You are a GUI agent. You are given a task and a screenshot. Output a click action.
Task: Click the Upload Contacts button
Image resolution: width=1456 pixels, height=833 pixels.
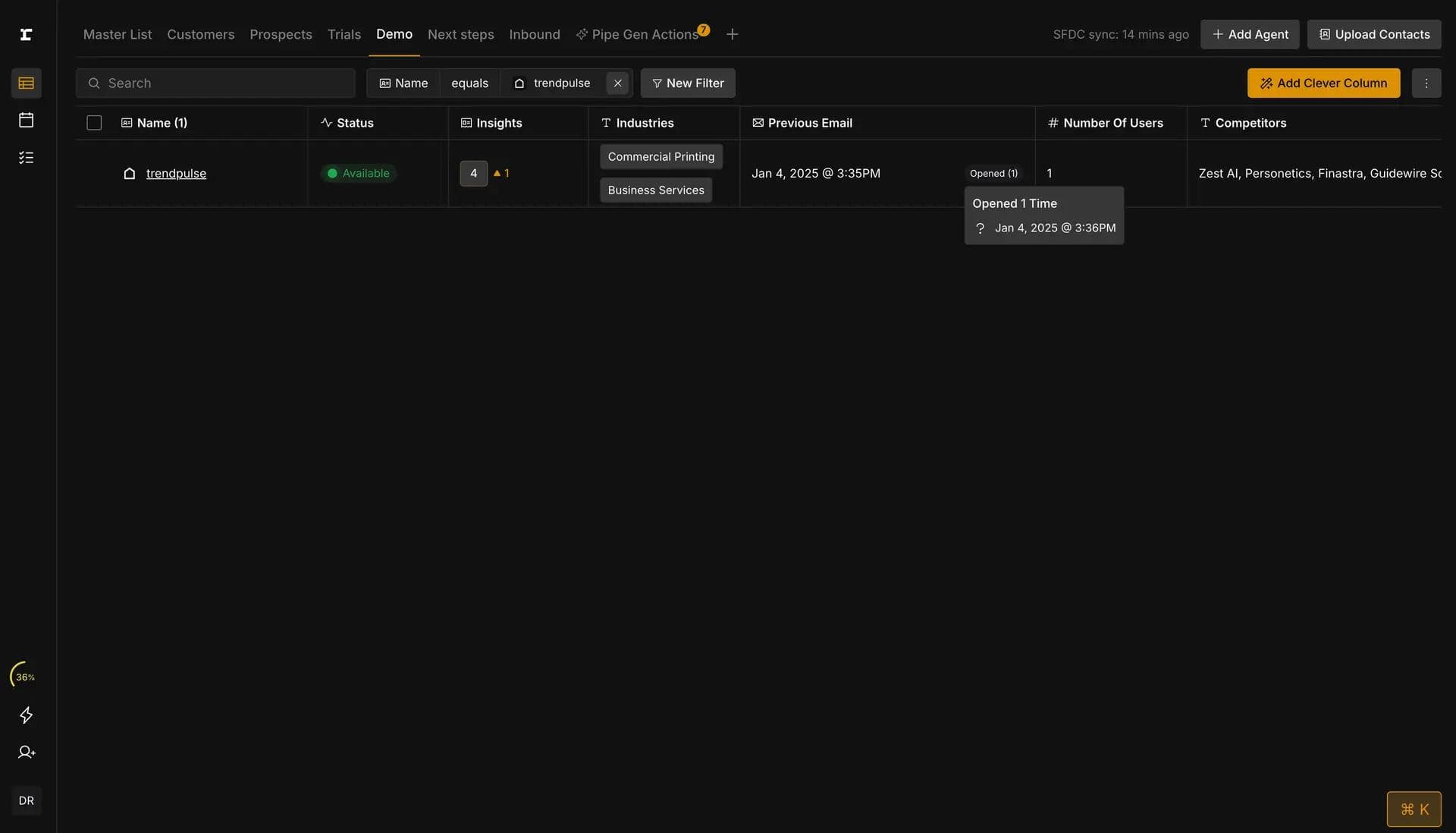[1373, 34]
